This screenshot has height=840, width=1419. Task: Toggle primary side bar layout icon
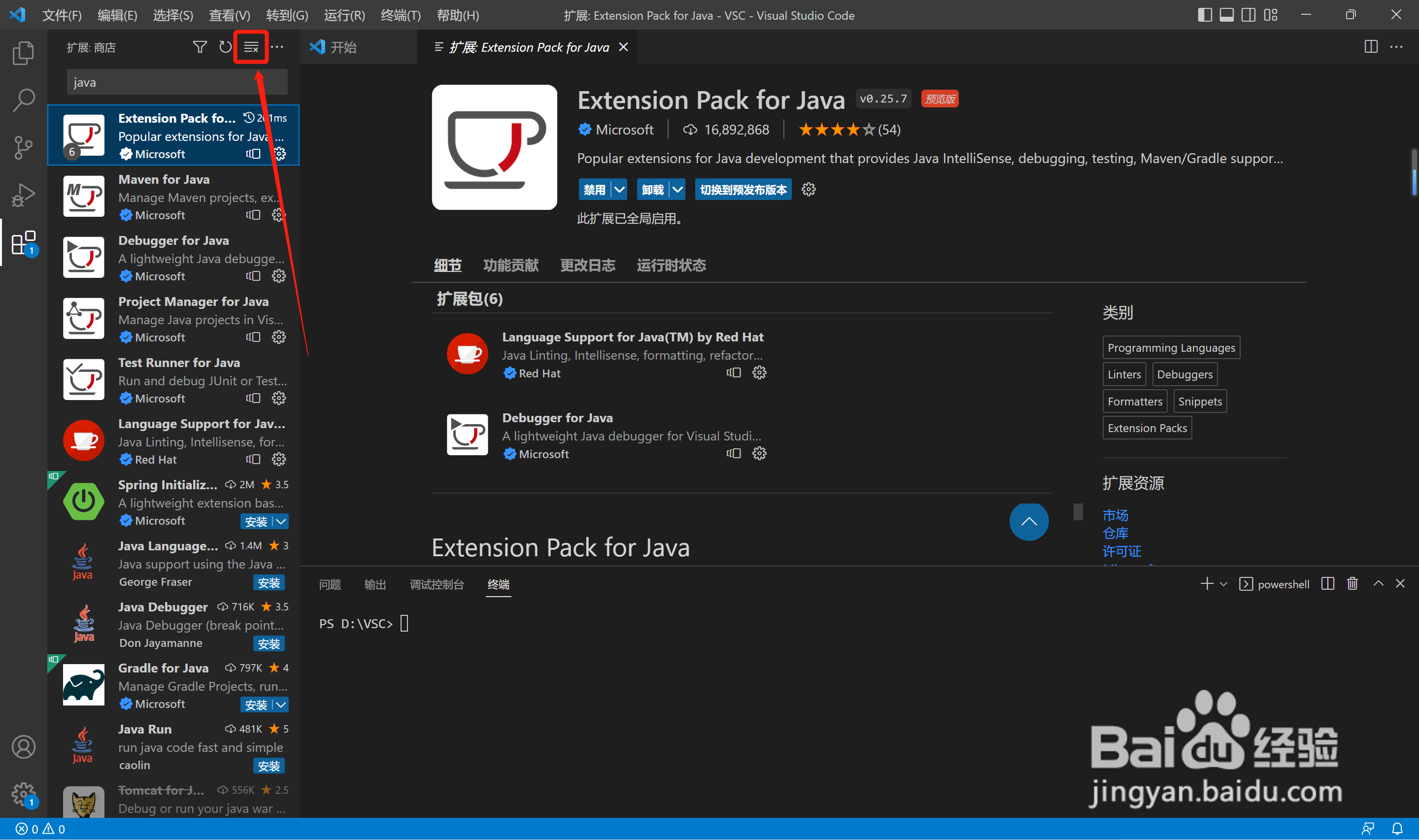pos(1205,15)
